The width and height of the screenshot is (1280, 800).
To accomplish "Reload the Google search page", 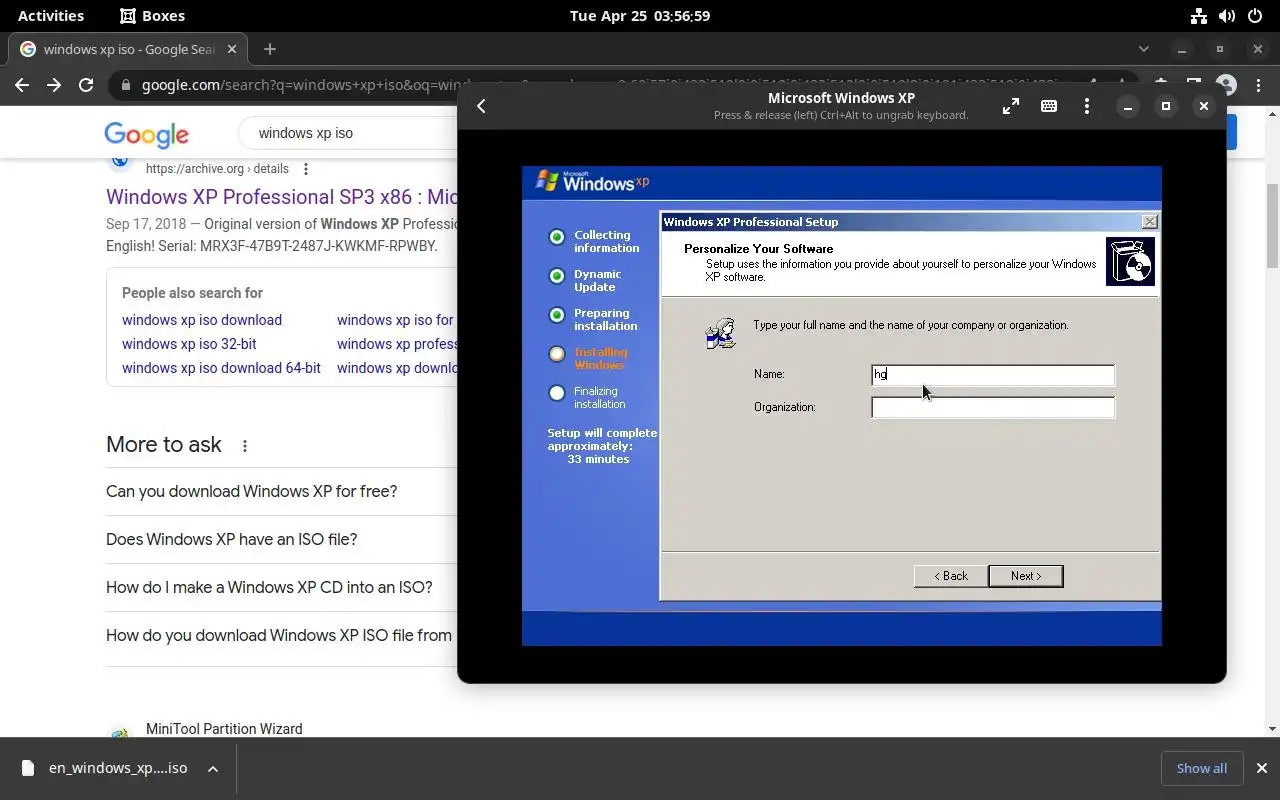I will [x=86, y=85].
